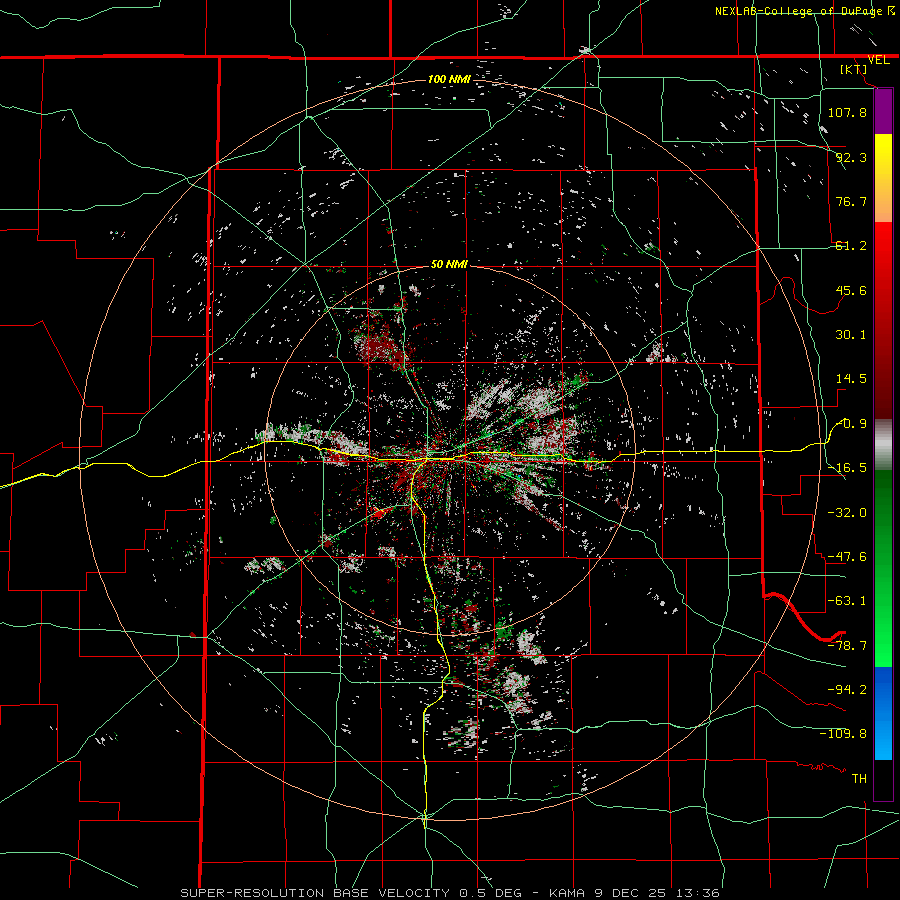This screenshot has height=900, width=900.
Task: Click the -0.9 velocity legend value
Action: tap(851, 424)
